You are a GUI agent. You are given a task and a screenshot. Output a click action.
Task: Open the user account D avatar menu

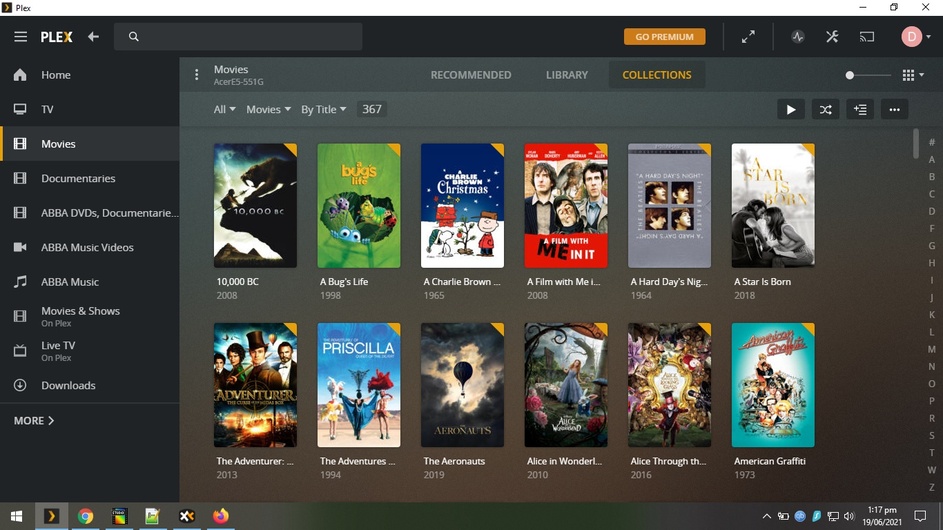click(916, 37)
